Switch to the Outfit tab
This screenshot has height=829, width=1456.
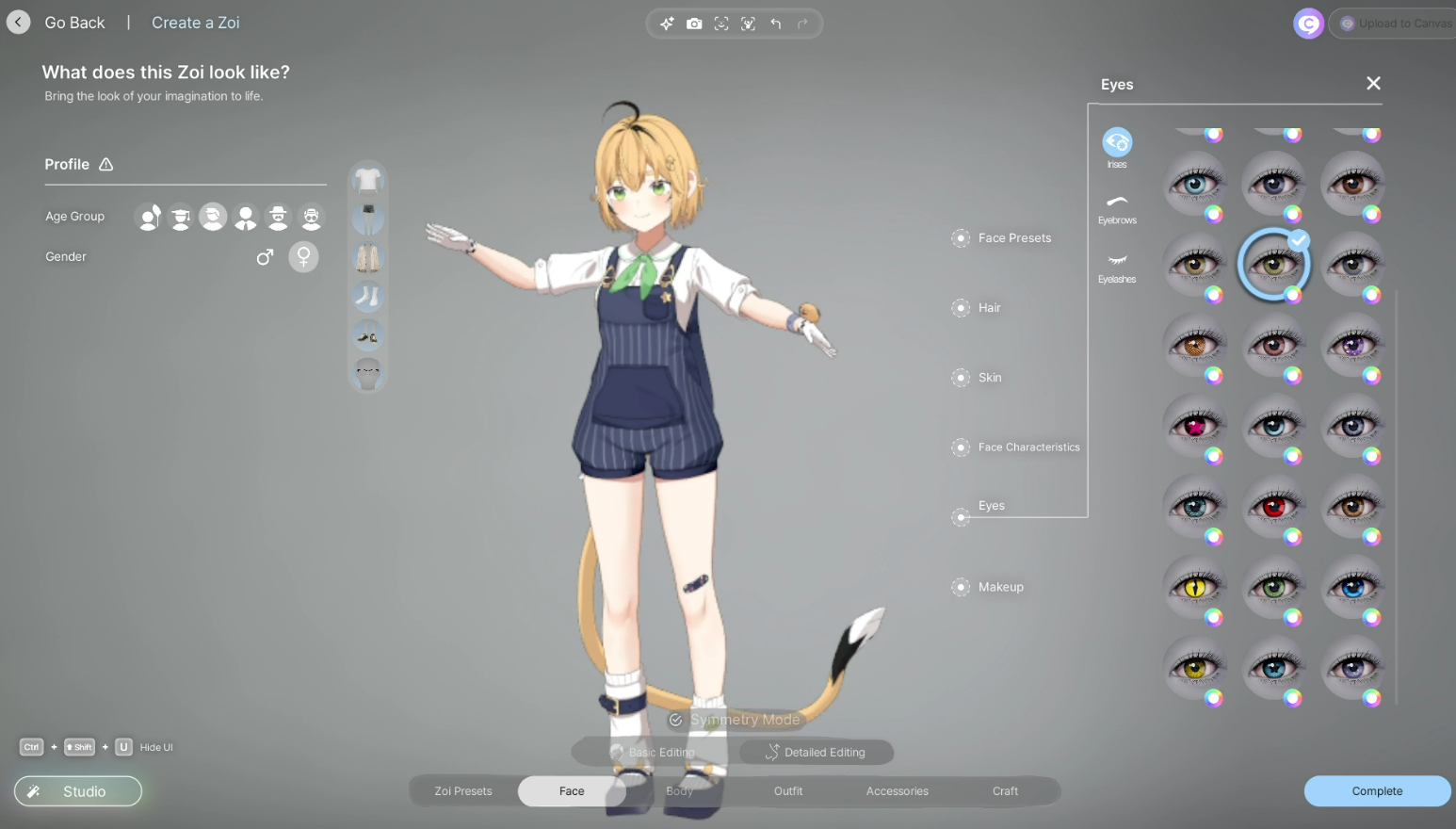[788, 791]
